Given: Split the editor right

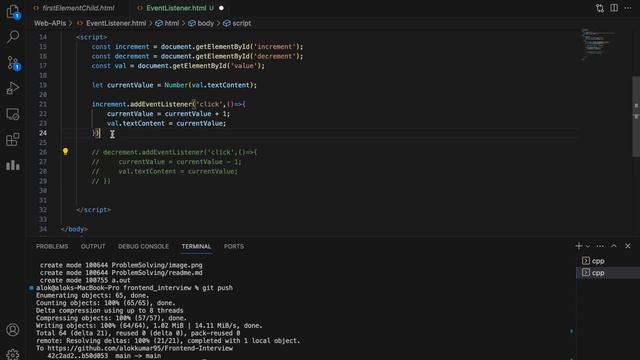Looking at the screenshot, I should point(614,8).
